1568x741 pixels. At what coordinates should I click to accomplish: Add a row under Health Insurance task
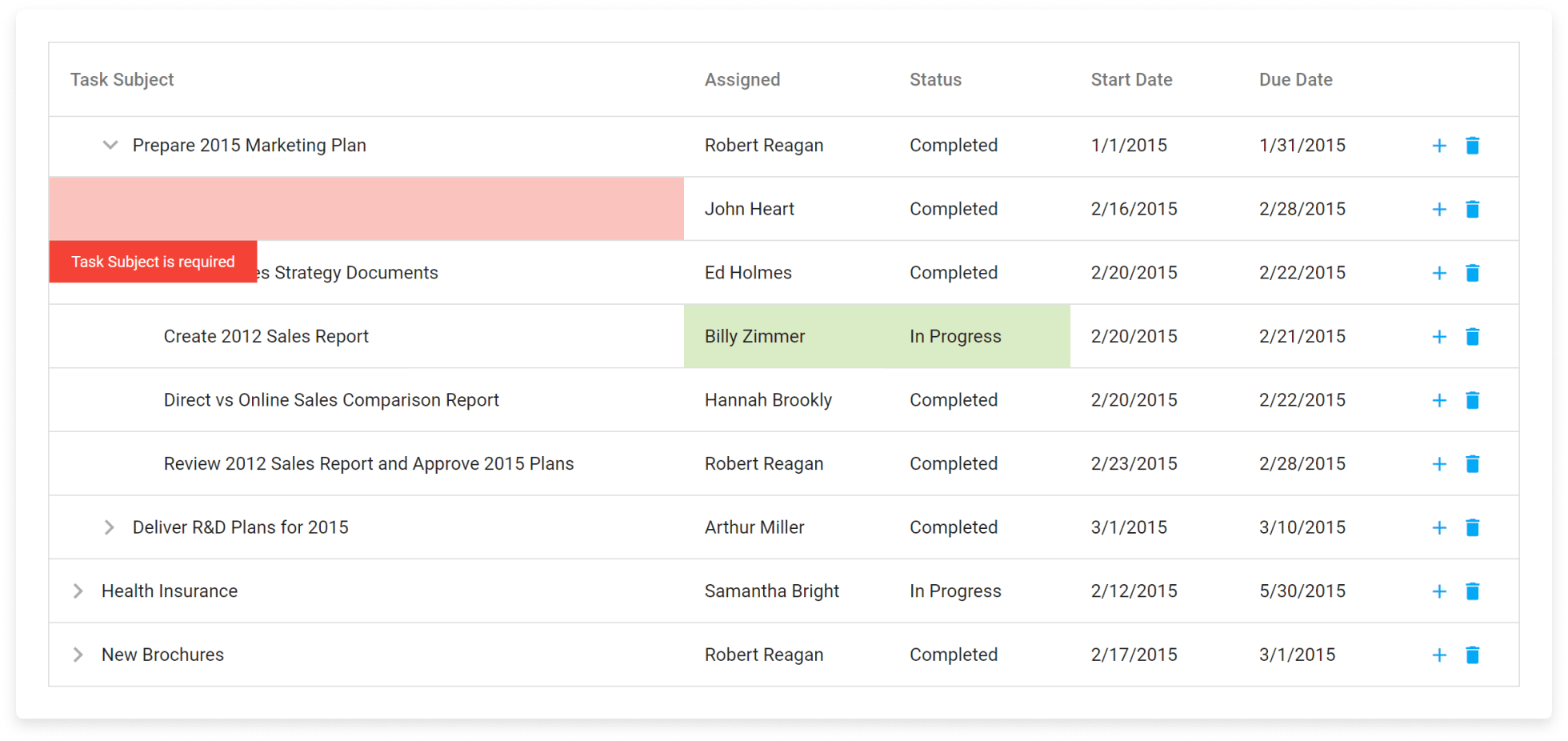(x=1438, y=591)
